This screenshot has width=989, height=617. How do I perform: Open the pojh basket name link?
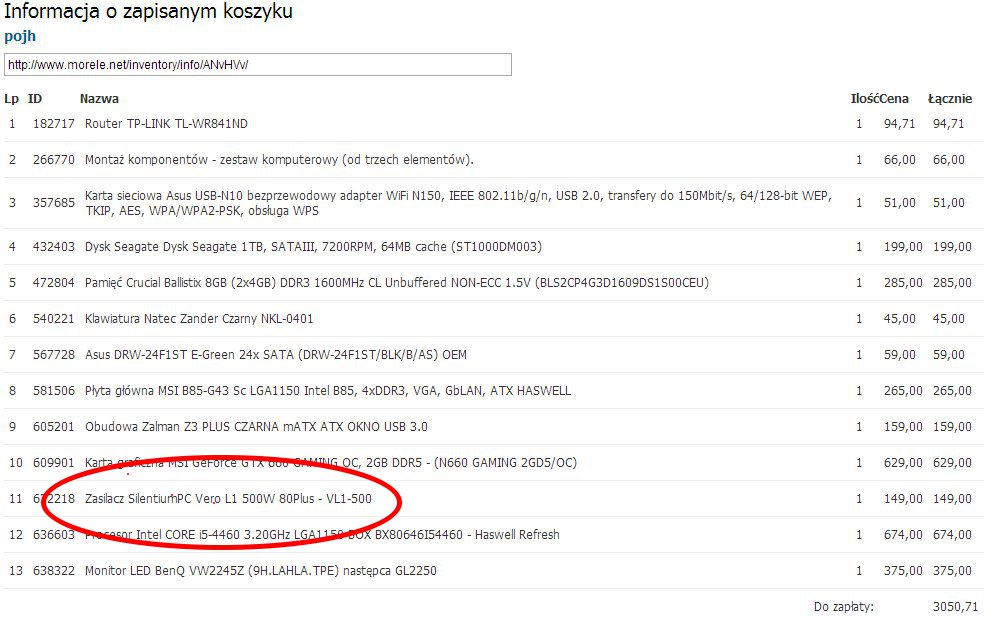(x=20, y=36)
